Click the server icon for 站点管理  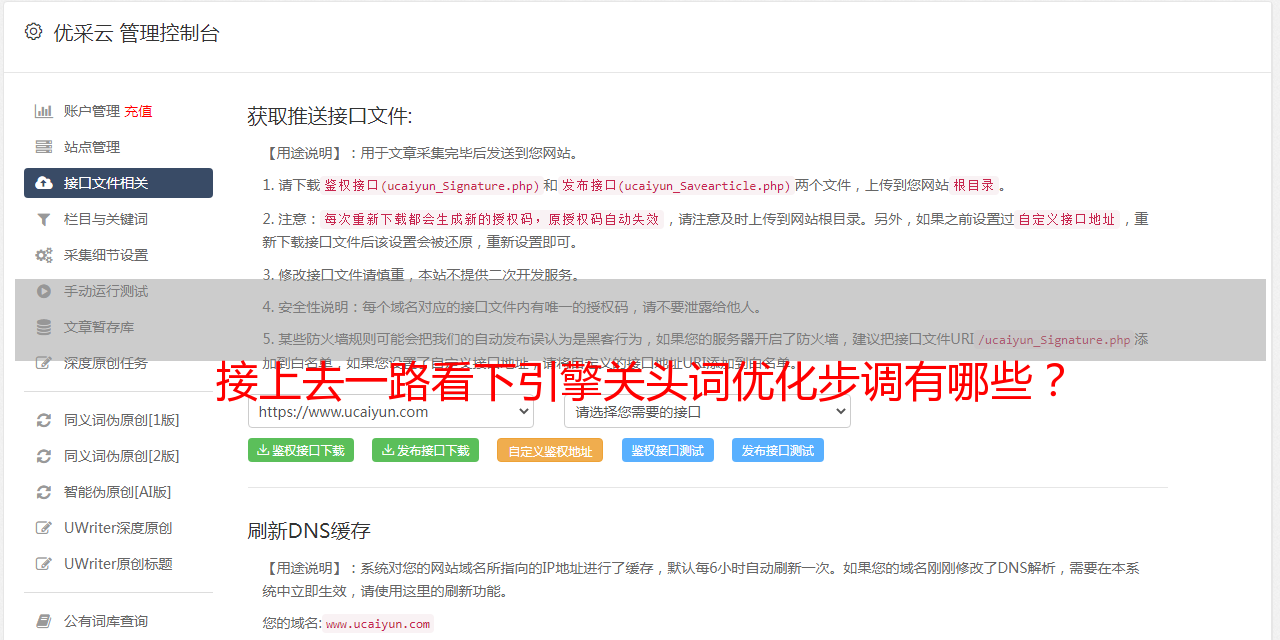point(44,147)
